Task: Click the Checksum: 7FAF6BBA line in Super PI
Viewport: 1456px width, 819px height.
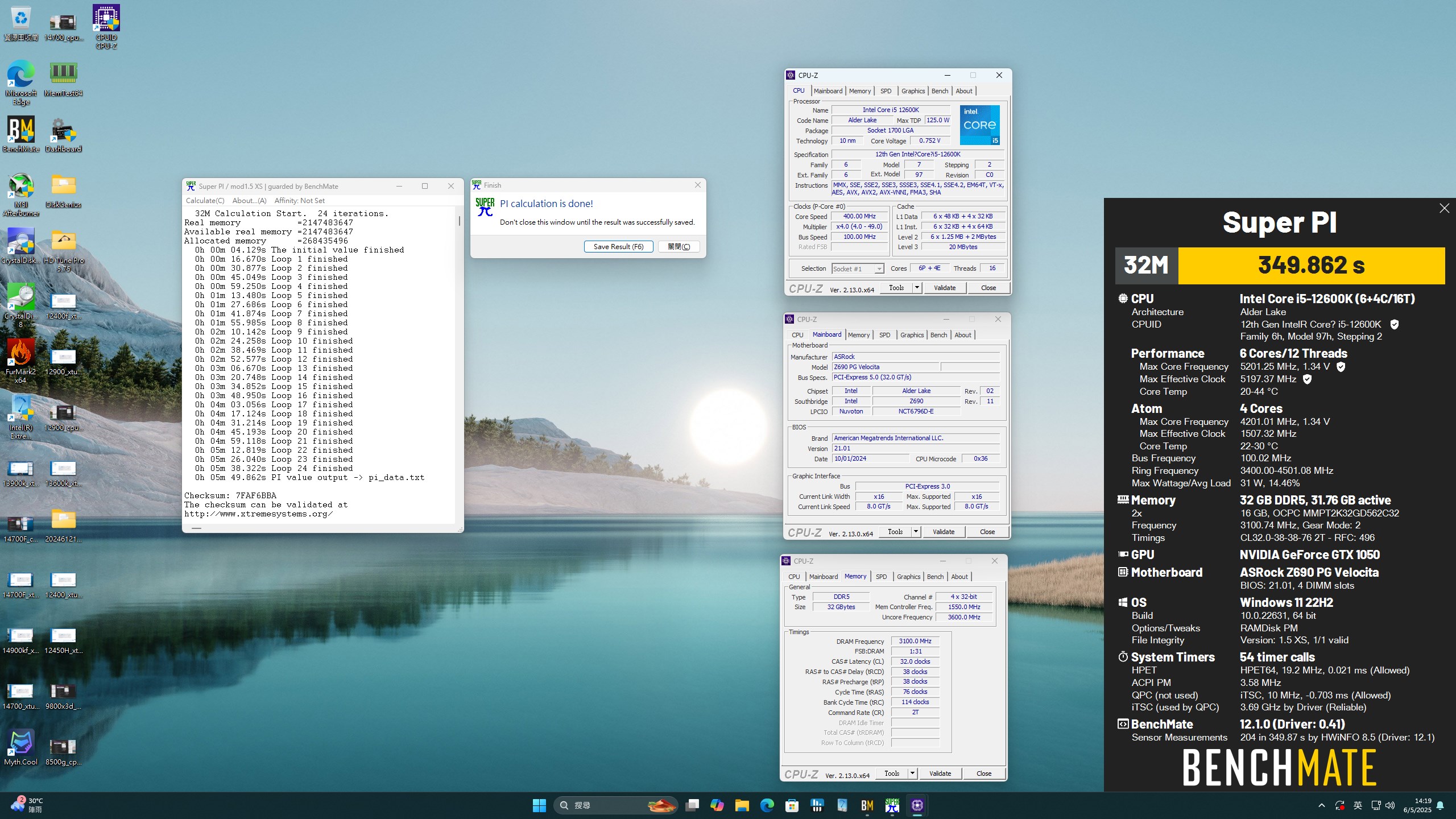Action: pos(230,496)
